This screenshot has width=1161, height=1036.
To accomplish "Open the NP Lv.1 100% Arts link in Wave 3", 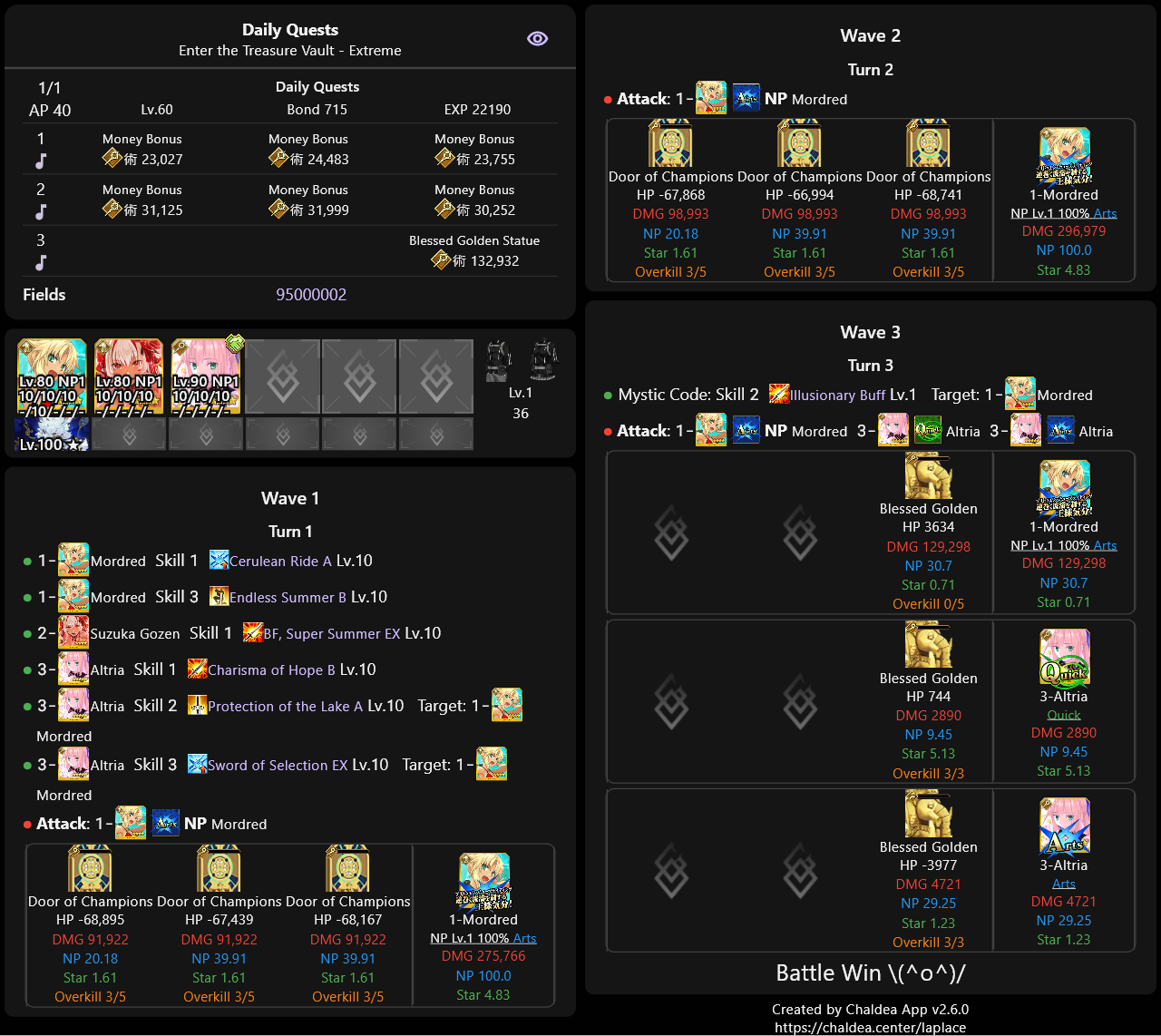I will tap(1064, 545).
